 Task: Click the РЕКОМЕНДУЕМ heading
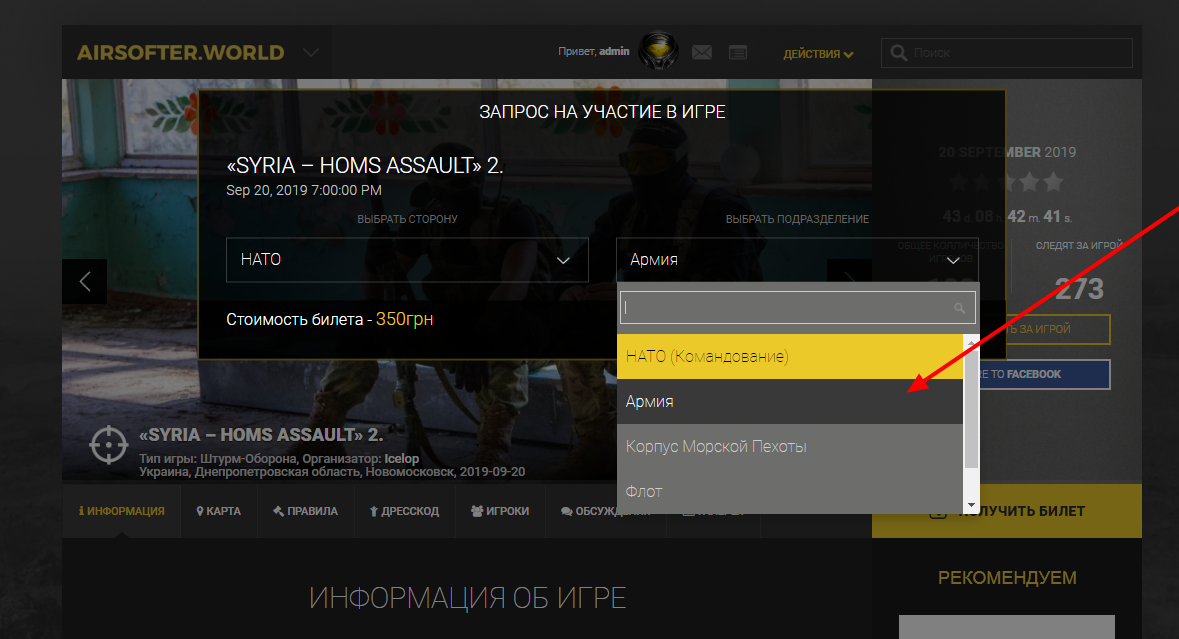pos(1008,577)
